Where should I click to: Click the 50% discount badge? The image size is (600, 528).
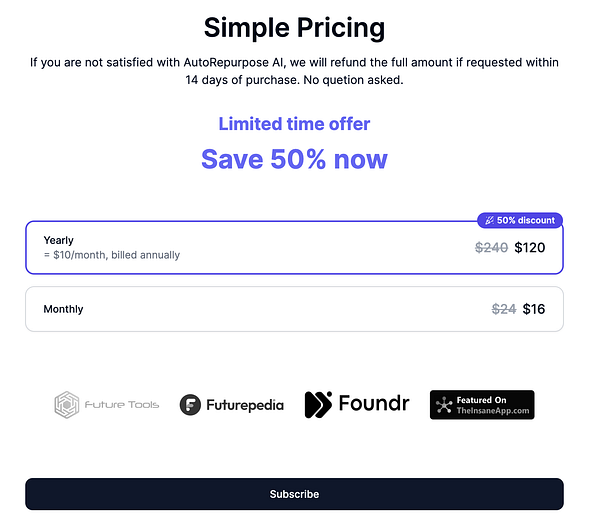520,220
